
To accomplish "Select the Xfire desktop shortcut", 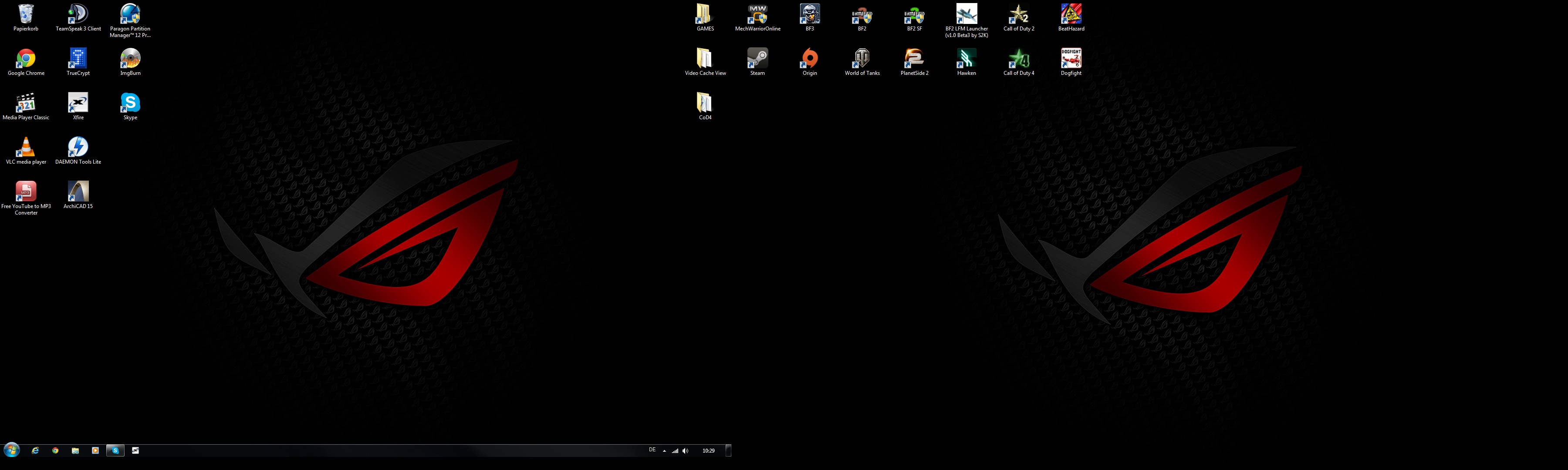I will pyautogui.click(x=78, y=106).
